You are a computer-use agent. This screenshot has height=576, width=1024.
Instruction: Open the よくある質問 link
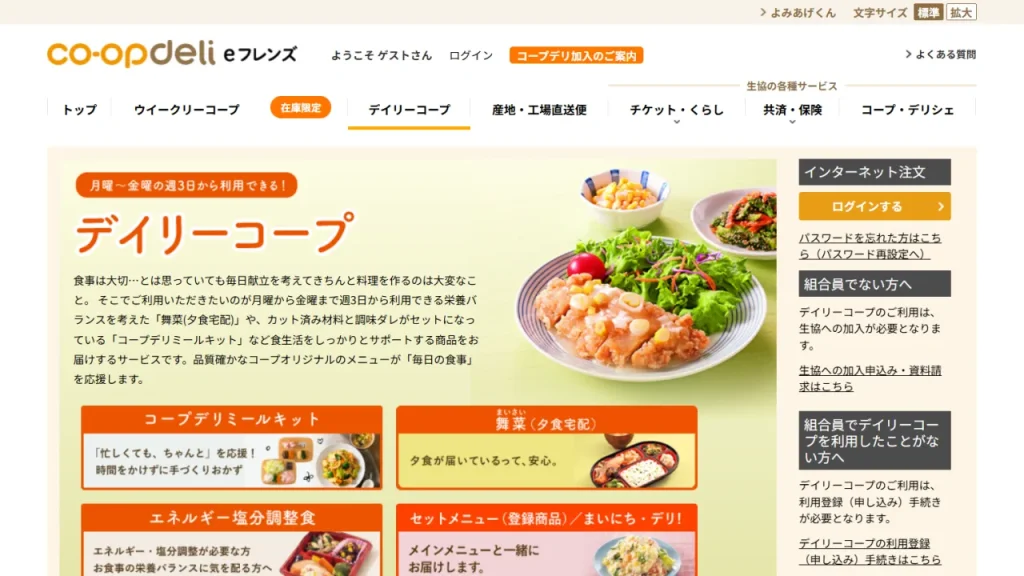(x=940, y=54)
